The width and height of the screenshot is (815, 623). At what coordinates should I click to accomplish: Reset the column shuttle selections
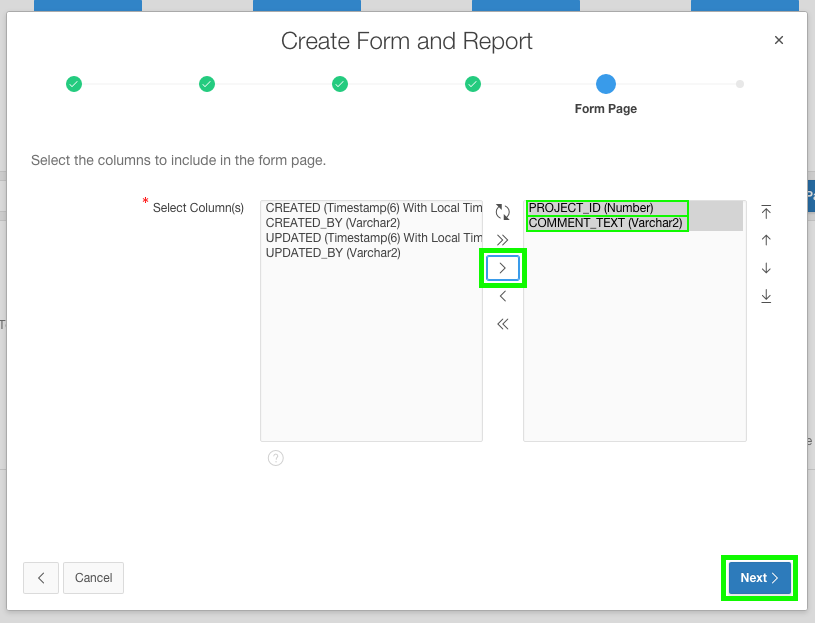tap(503, 211)
